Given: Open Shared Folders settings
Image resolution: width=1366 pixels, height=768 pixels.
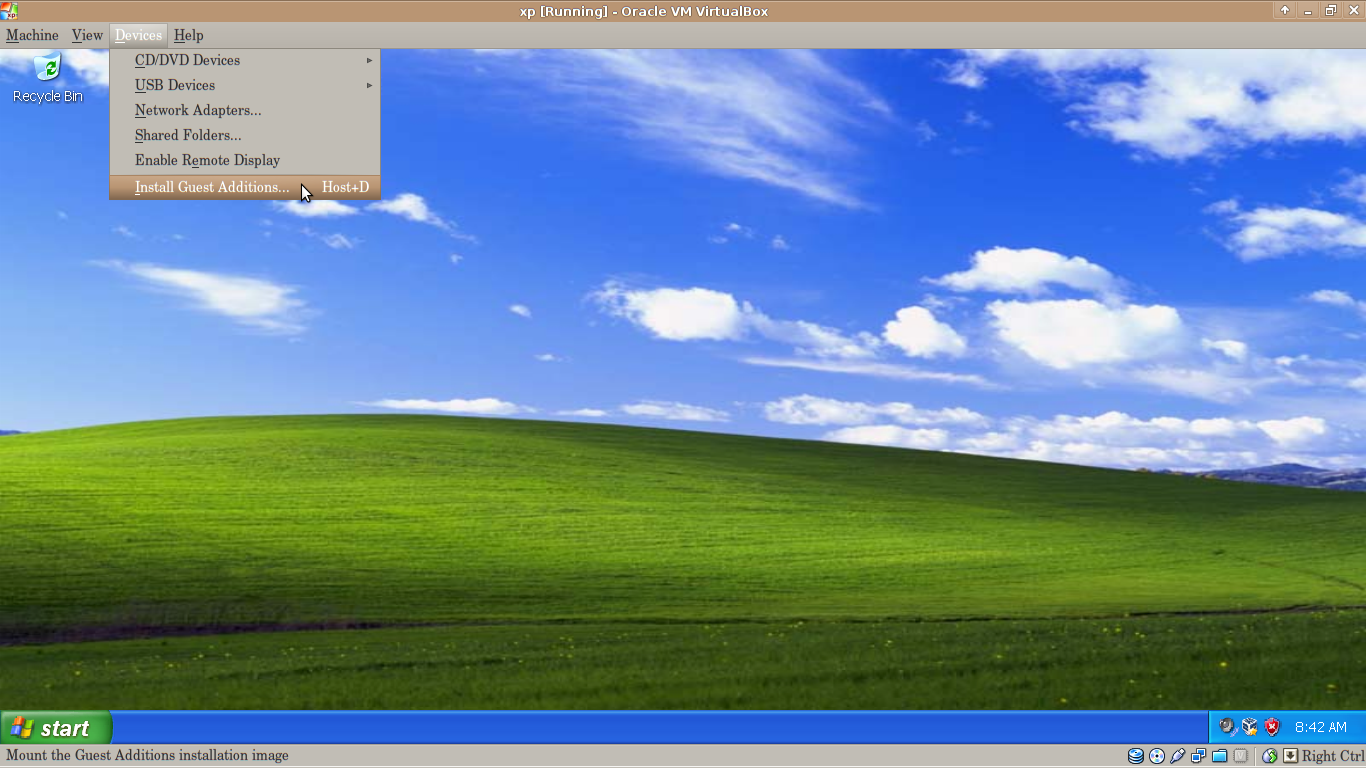Looking at the screenshot, I should click(245, 135).
